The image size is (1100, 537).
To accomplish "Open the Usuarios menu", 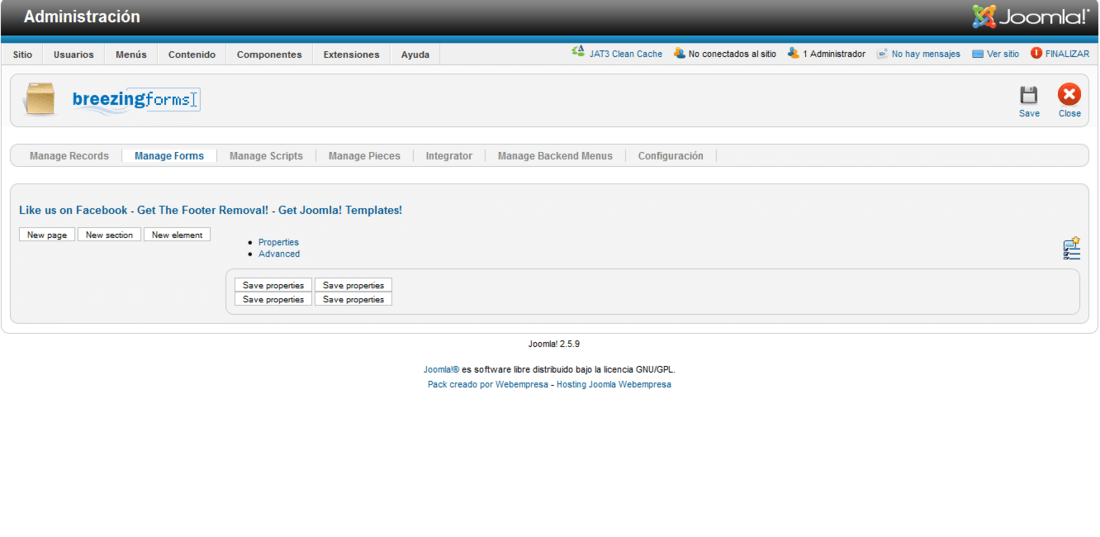I will click(x=74, y=55).
